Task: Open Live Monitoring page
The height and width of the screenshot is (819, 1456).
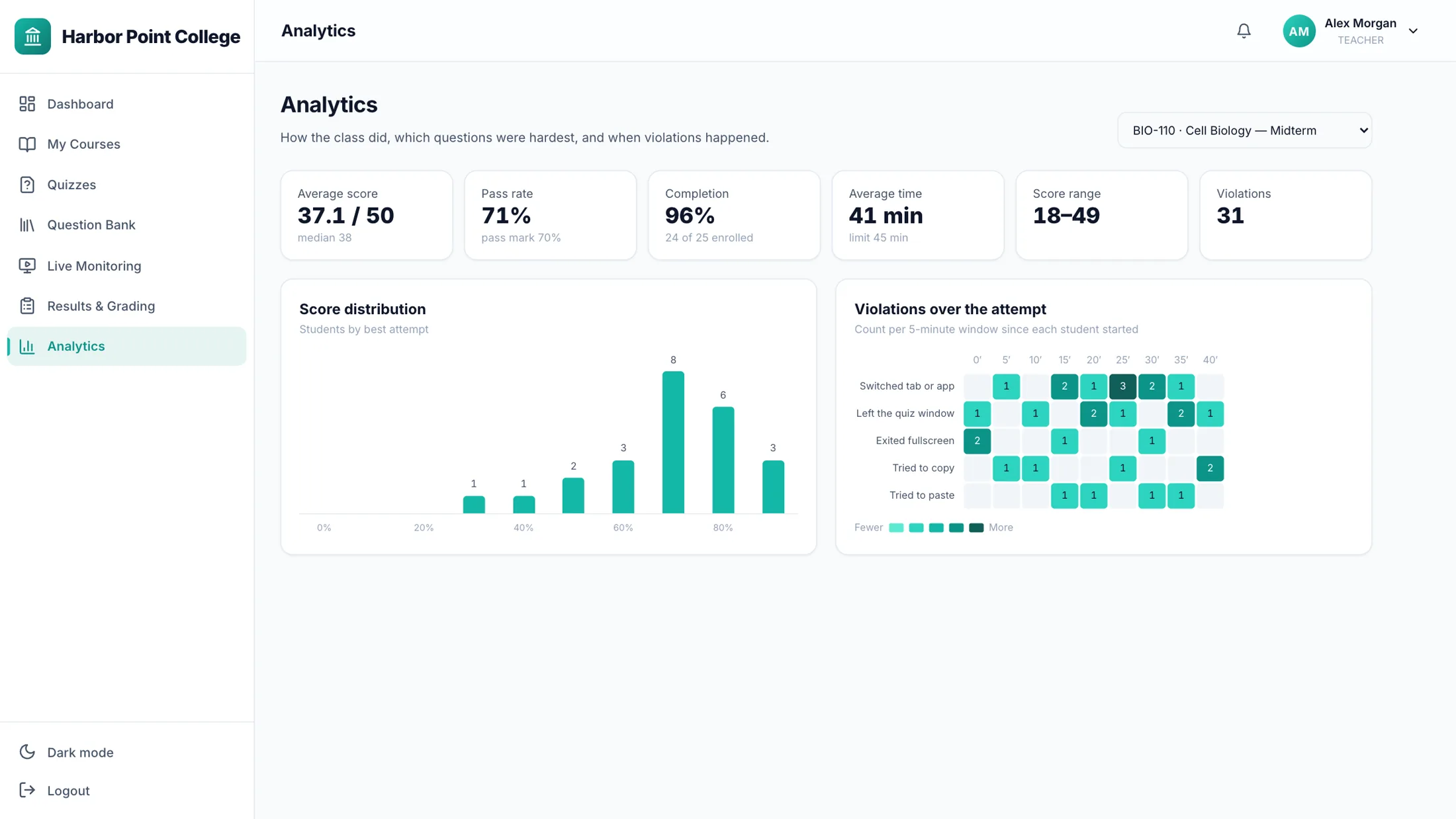Action: (127, 266)
